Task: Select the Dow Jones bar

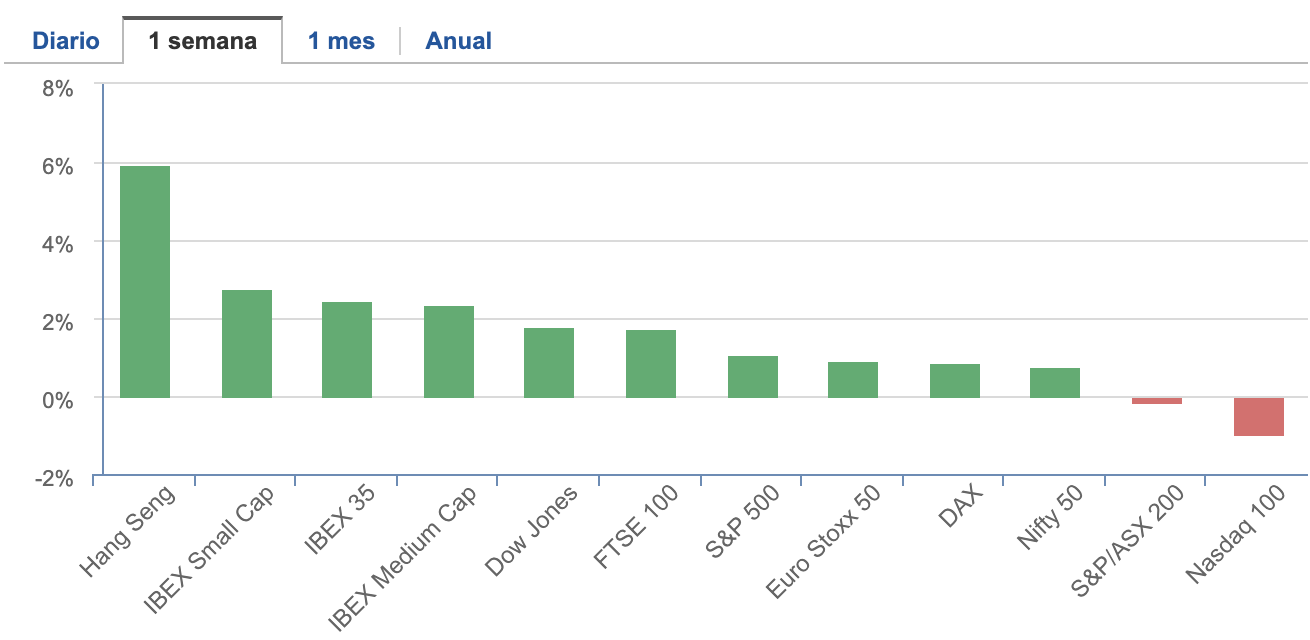Action: click(549, 363)
